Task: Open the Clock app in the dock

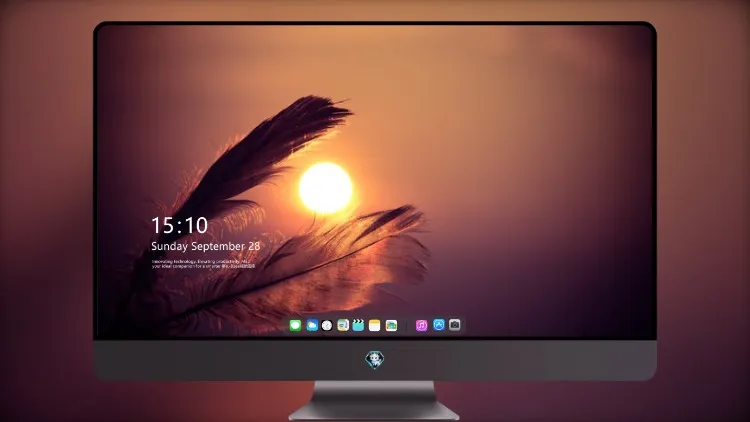Action: click(327, 325)
